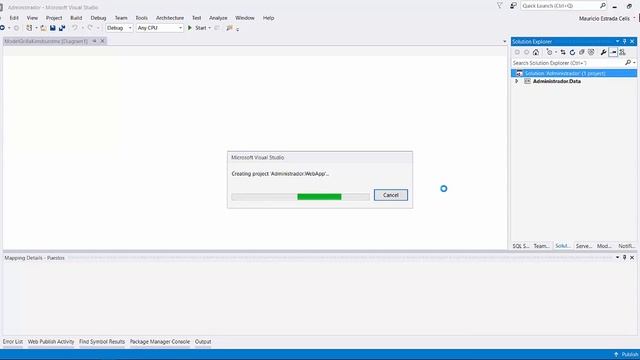
Task: Click the Solution Explorer Home icon
Action: click(536, 52)
